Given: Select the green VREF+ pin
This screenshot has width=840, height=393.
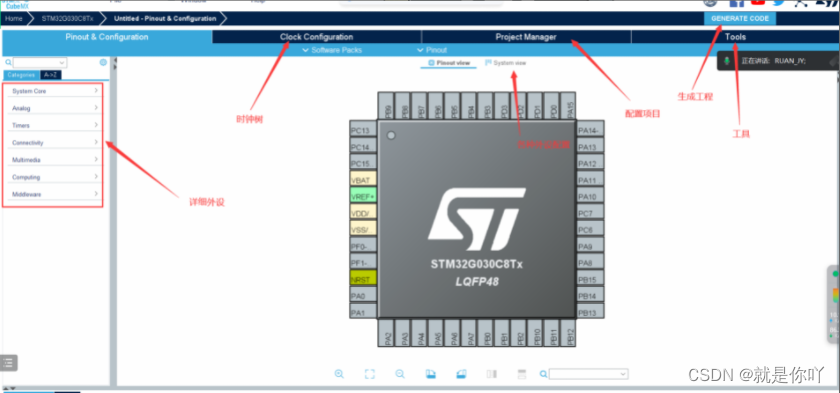Looking at the screenshot, I should (x=363, y=196).
